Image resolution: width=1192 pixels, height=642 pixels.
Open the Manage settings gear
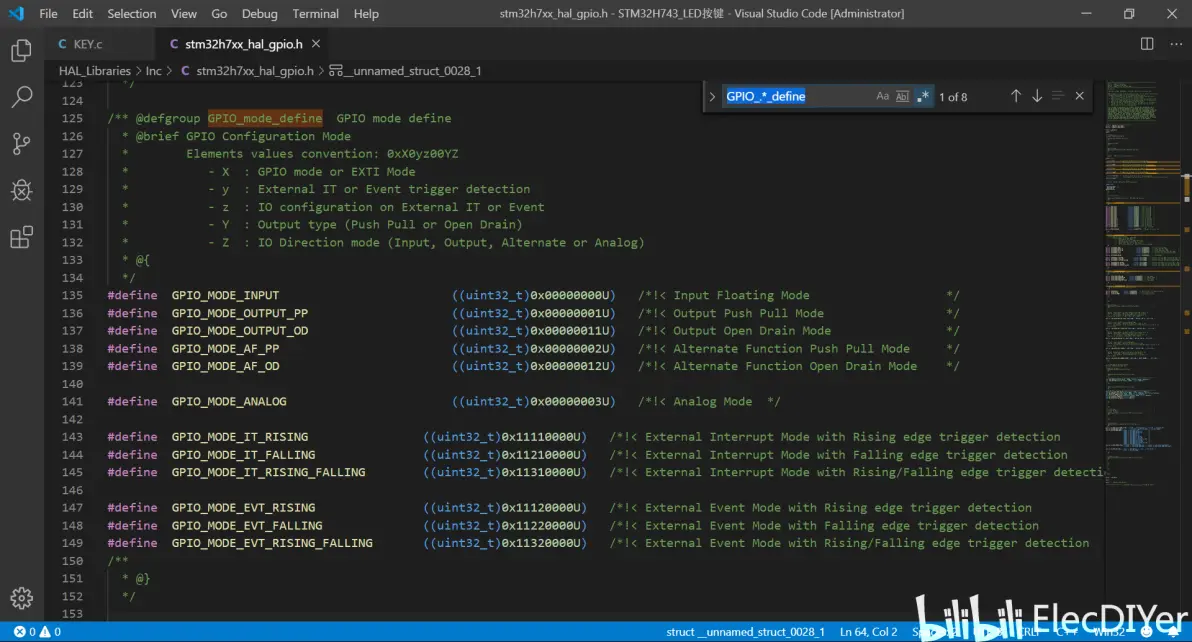21,598
